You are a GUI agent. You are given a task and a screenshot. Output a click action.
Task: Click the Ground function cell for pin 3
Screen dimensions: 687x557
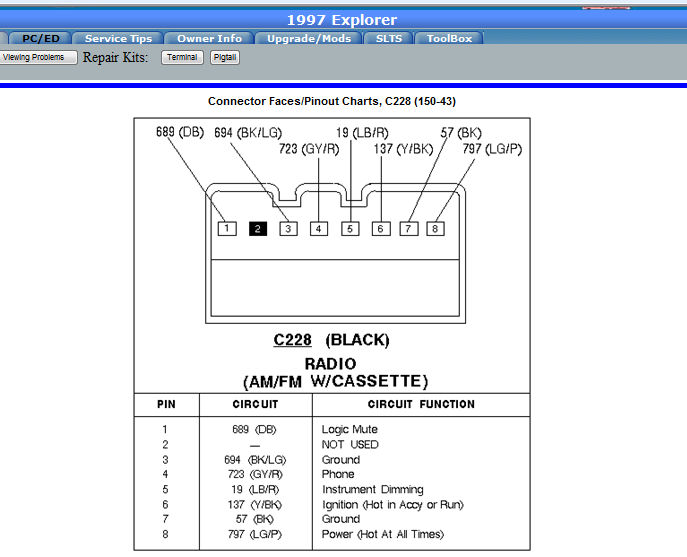(x=341, y=460)
